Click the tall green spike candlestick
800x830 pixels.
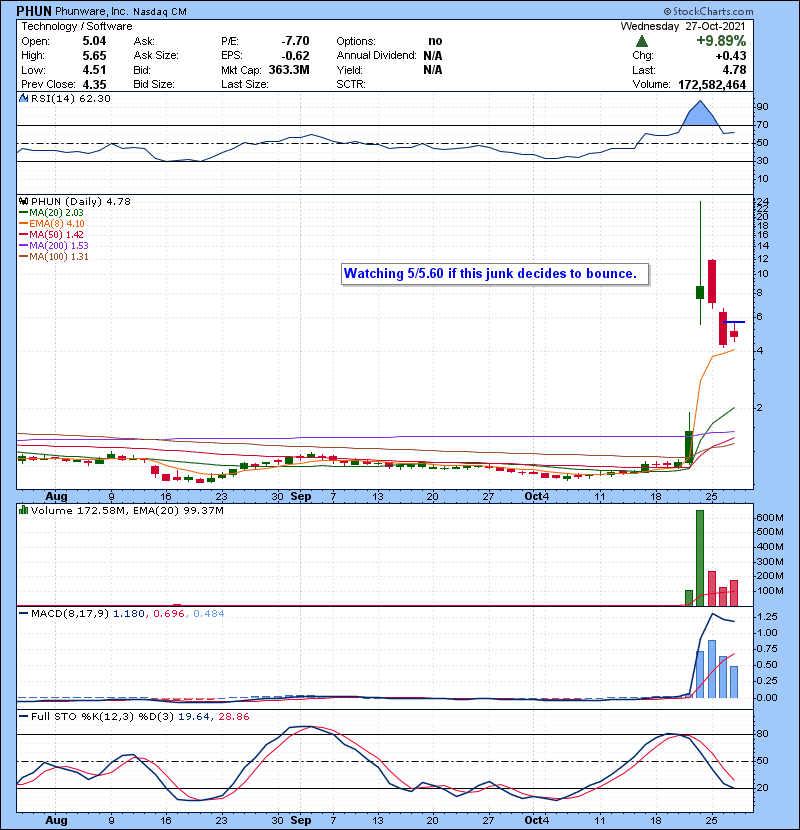tap(700, 263)
